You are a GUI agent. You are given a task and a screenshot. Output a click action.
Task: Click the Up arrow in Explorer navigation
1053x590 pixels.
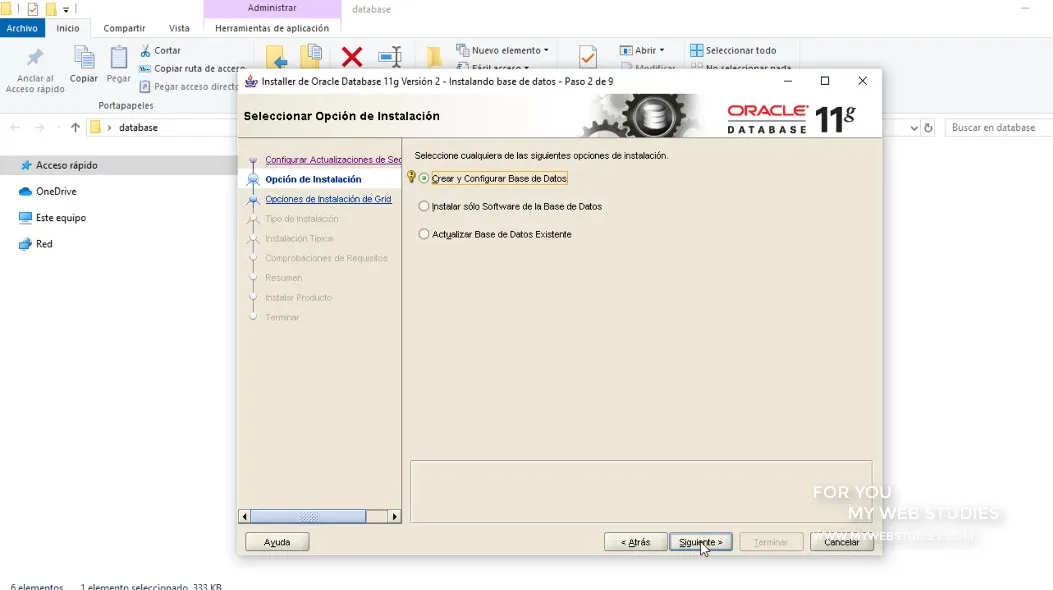tap(75, 128)
